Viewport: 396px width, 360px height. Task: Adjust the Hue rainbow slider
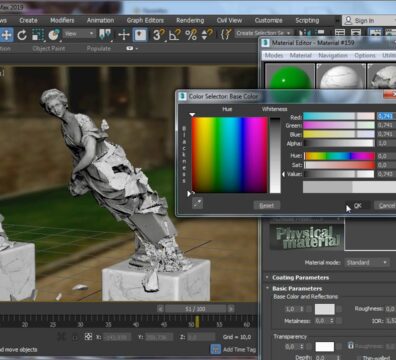339,156
